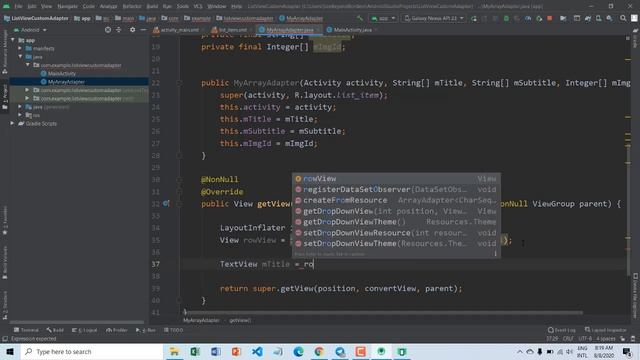Open the Profiler tool window
Viewport: 640px width, 360px height.
[x=117, y=330]
